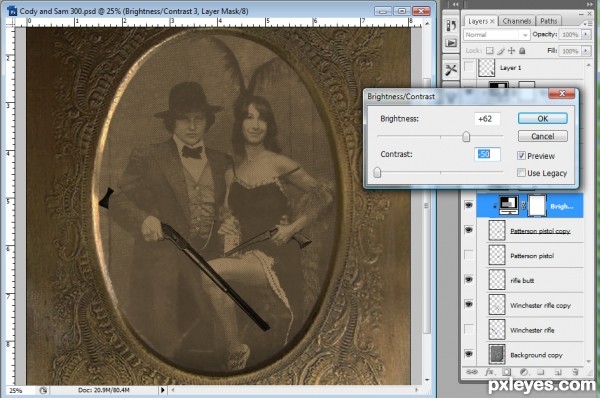Click the lock all padlock icon
The image size is (600, 398).
click(522, 51)
